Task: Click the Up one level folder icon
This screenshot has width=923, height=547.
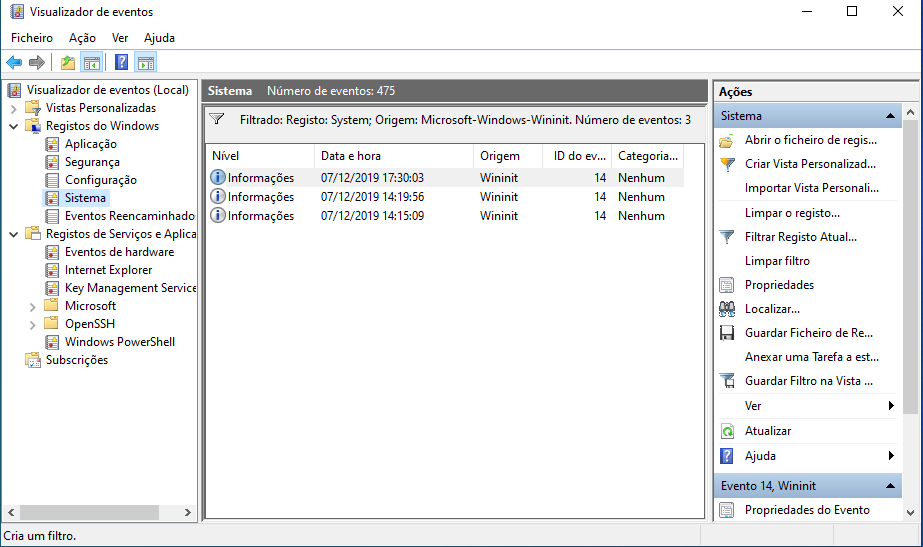Action: pos(68,62)
